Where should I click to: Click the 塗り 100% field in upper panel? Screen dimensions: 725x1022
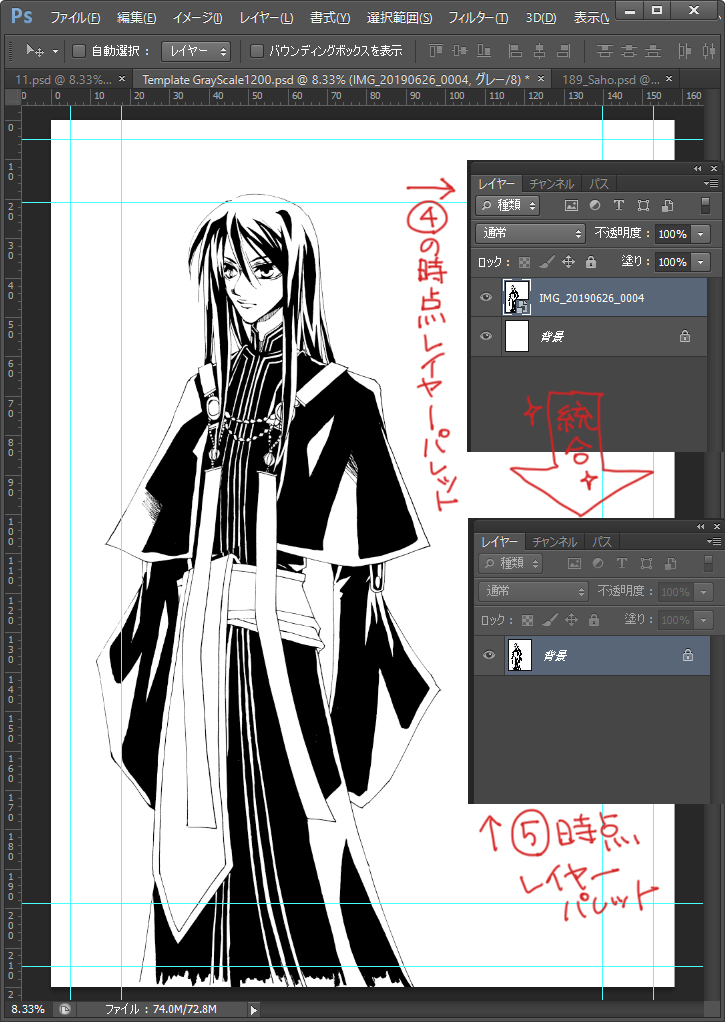point(672,261)
